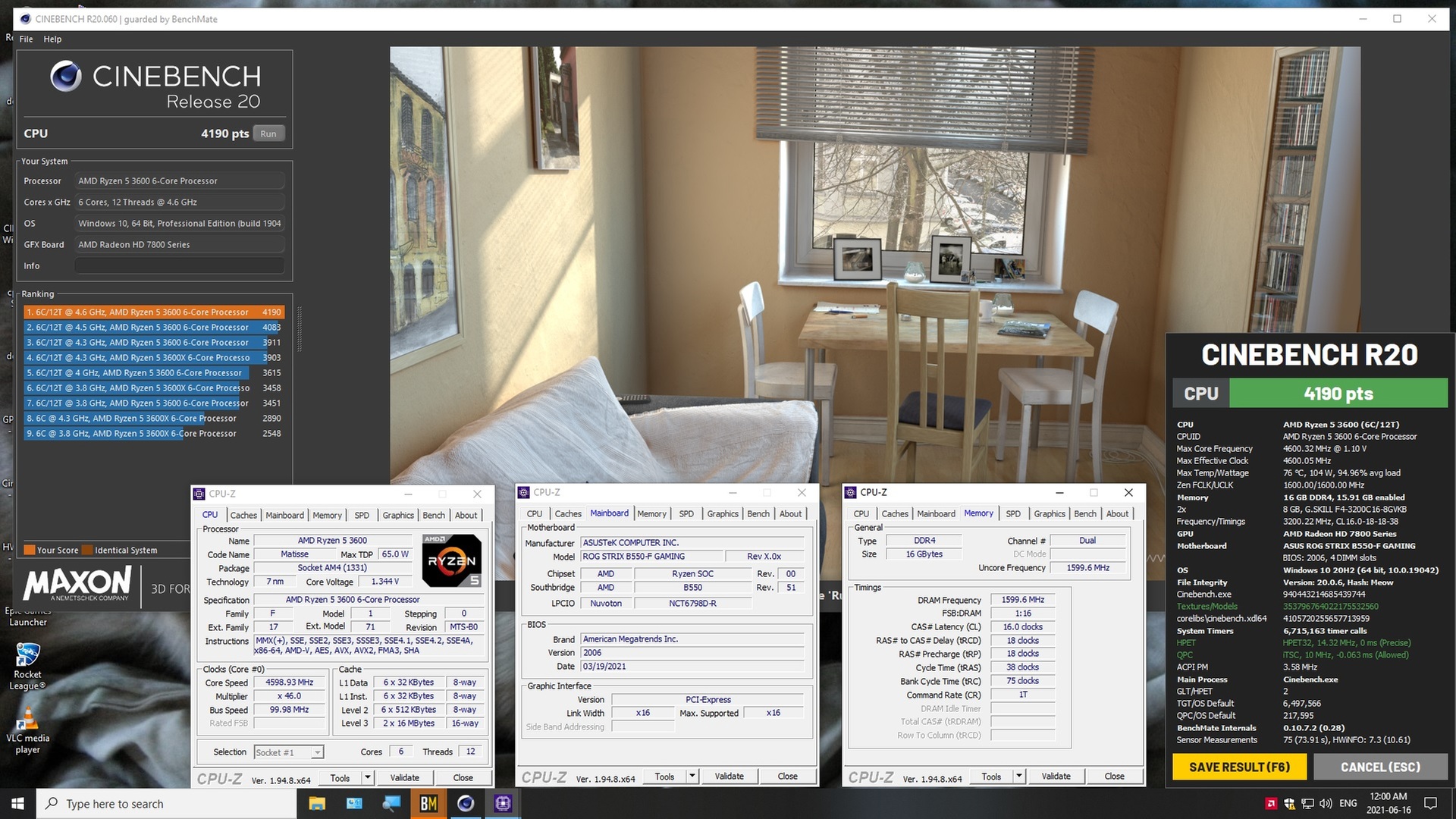Viewport: 1456px width, 819px height.
Task: Click Tools button in CPU-Z Mainboard window
Action: point(665,776)
